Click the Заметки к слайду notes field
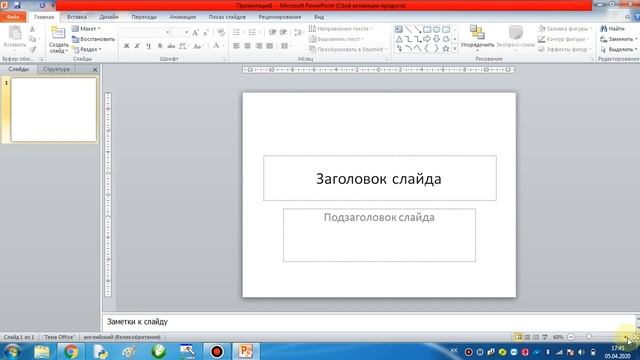The height and width of the screenshot is (360, 640). coord(369,322)
